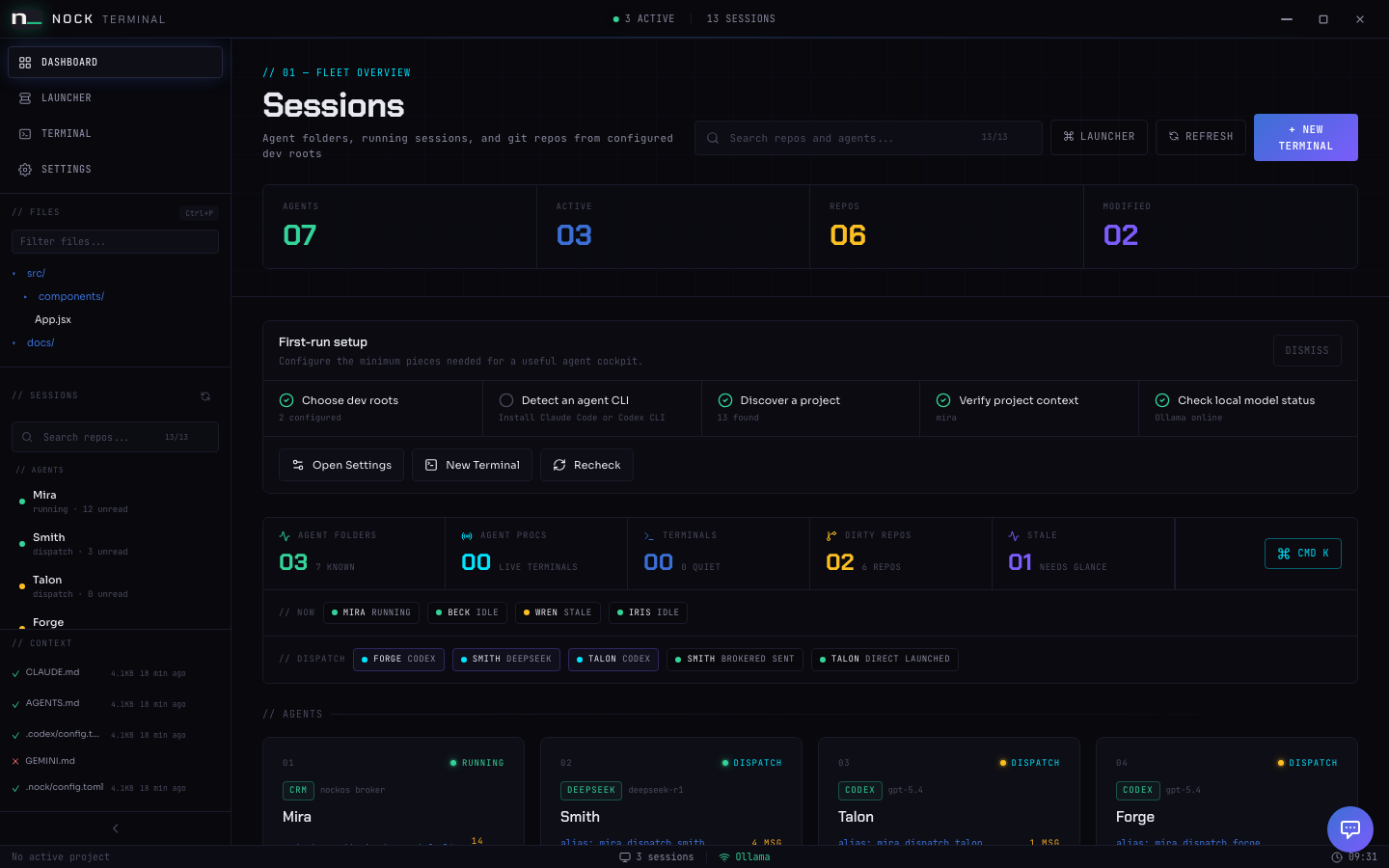
Task: Open the Settings nav item
Action: [x=115, y=169]
